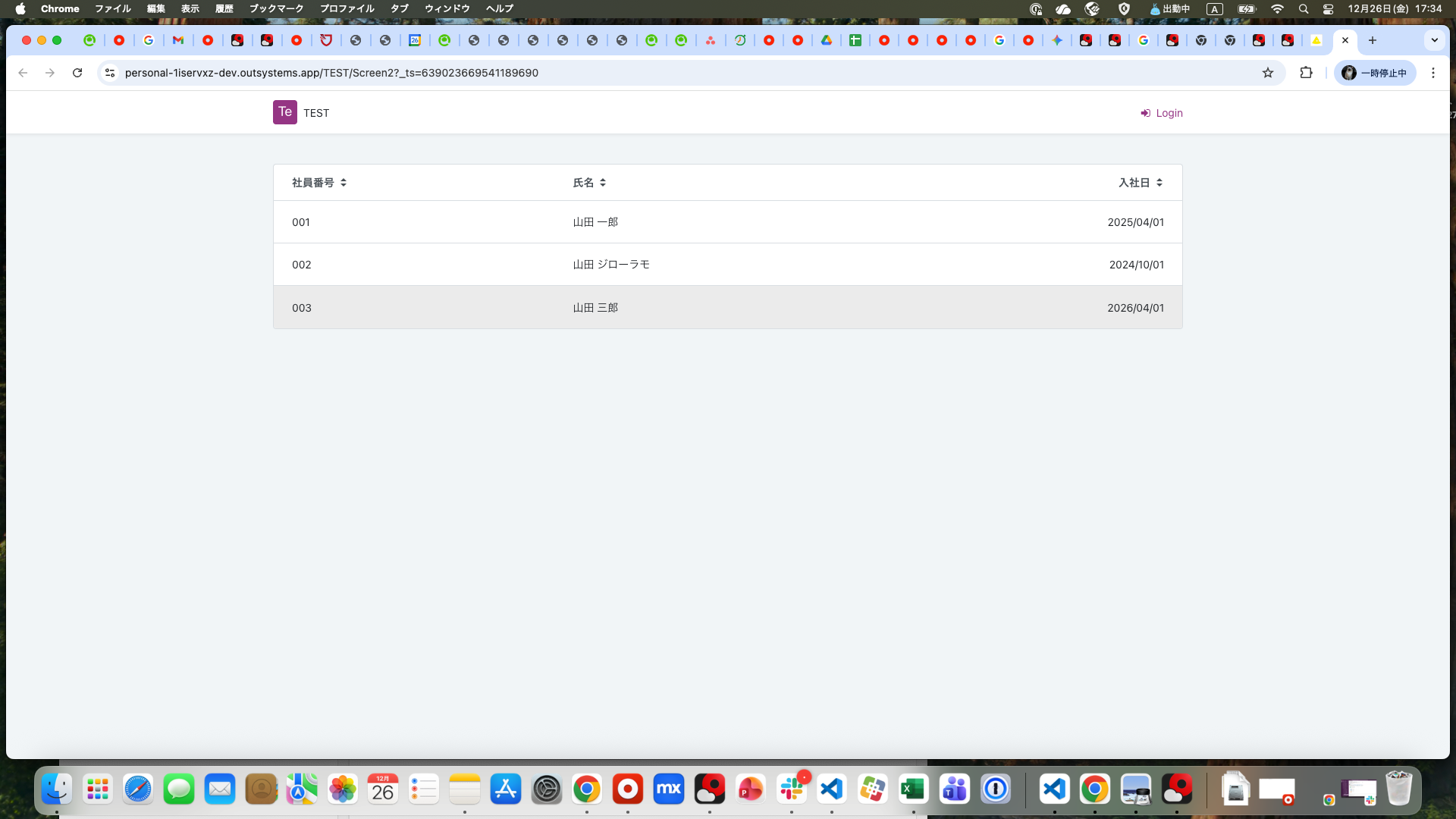1456x819 pixels.
Task: Open Visual Studio Code from the dock
Action: click(832, 789)
